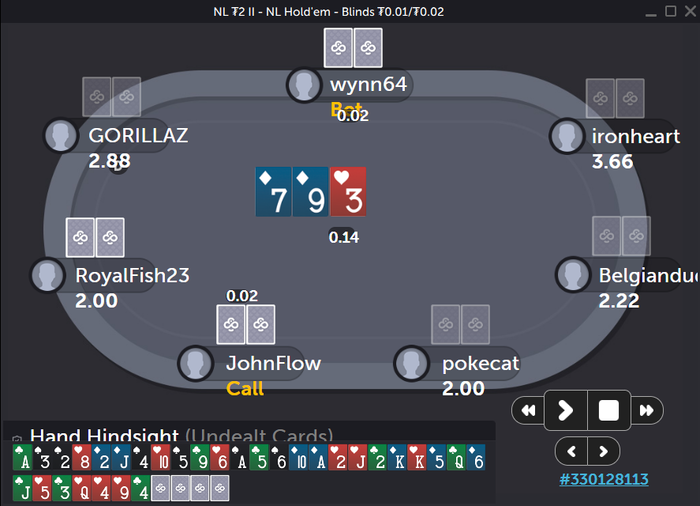Select ironheart's avatar icon

567,136
